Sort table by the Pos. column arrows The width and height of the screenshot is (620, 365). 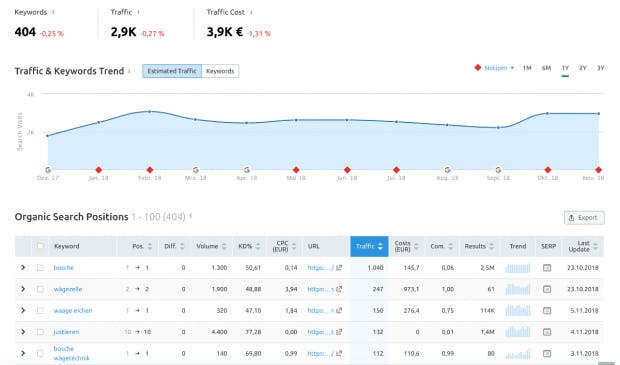(150, 246)
